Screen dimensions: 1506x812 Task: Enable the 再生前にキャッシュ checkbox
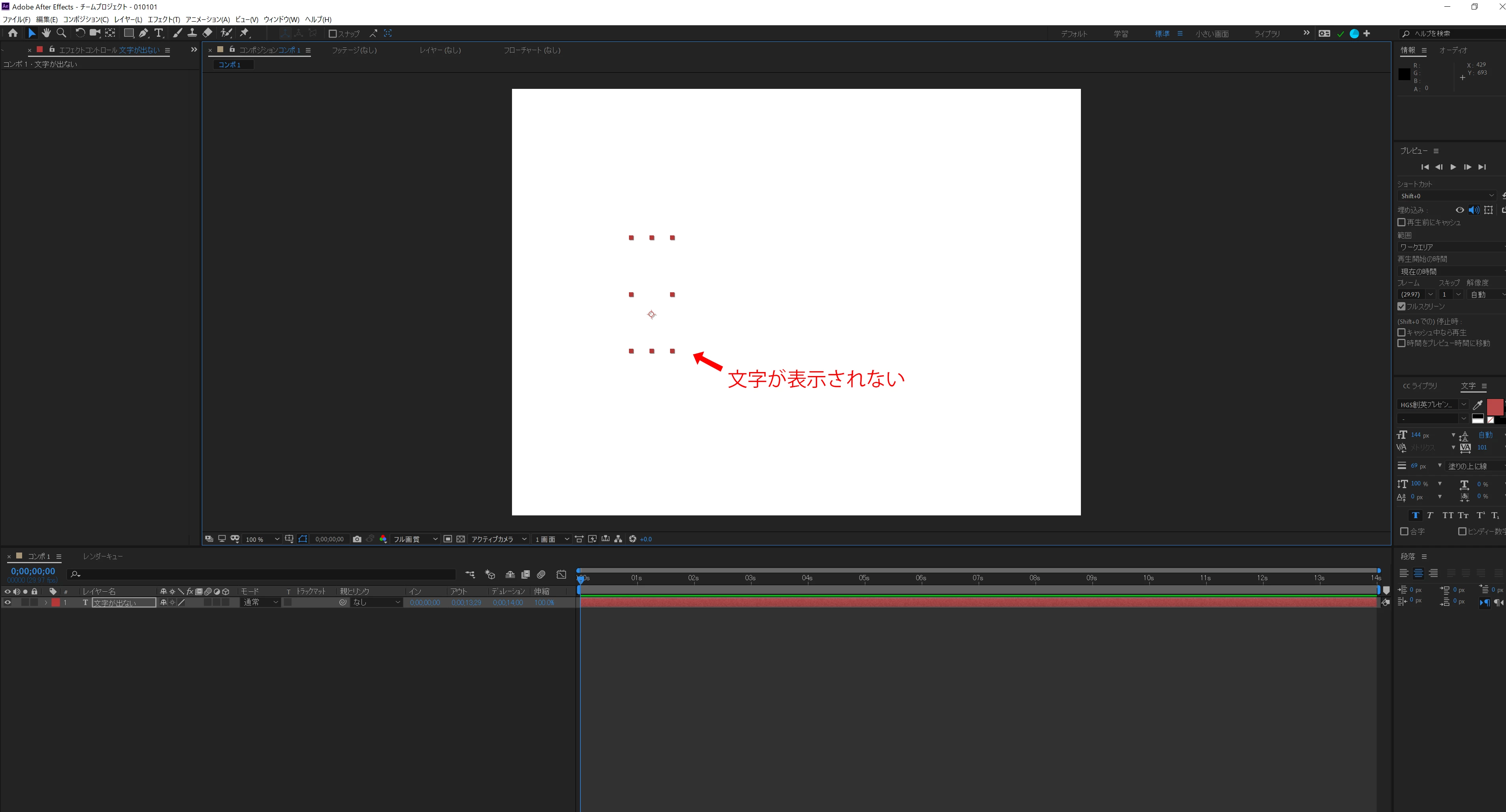[x=1401, y=222]
